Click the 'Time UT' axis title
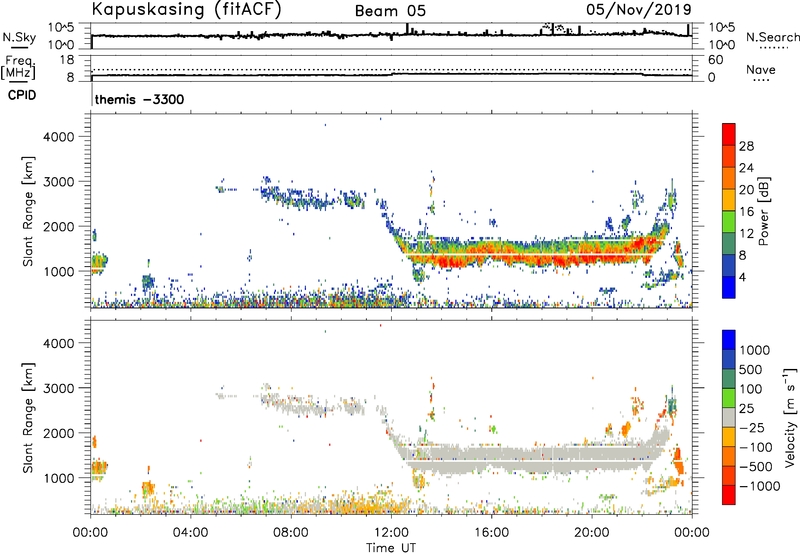The height and width of the screenshot is (554, 800). click(x=391, y=548)
